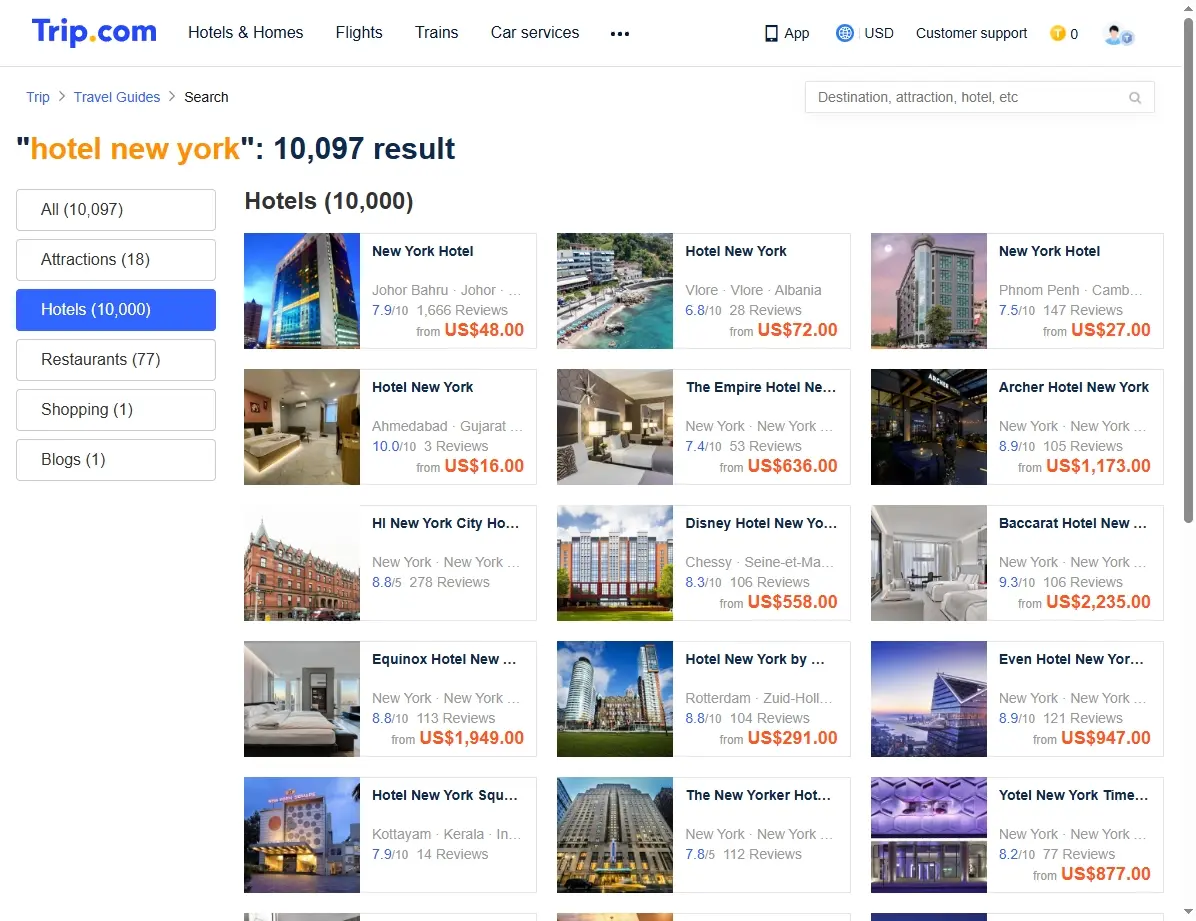Click the globe language icon
The height and width of the screenshot is (921, 1196).
[844, 33]
